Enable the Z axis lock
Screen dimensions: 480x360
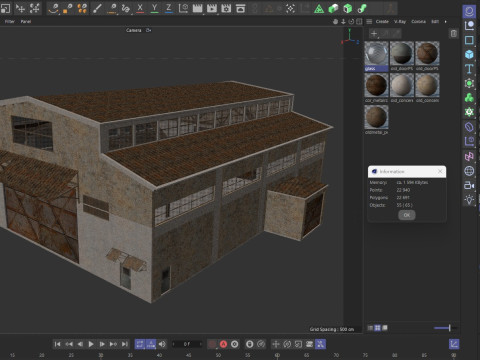coord(169,8)
